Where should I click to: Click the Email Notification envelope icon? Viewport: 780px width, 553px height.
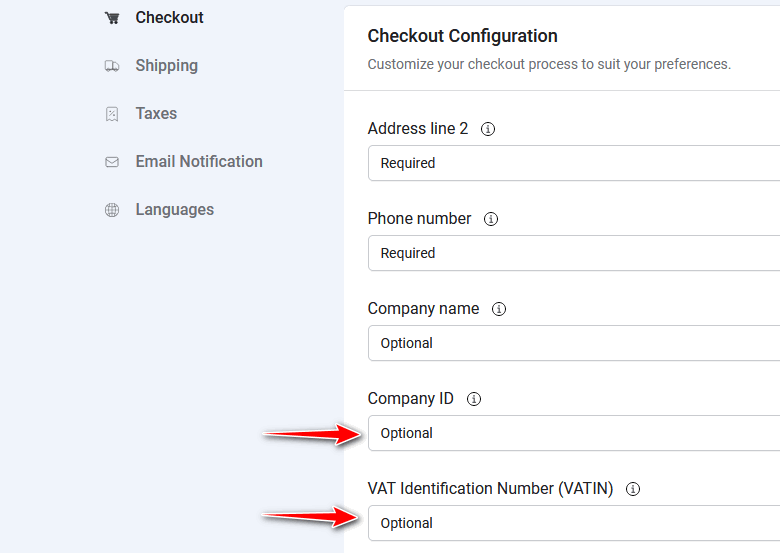112,162
